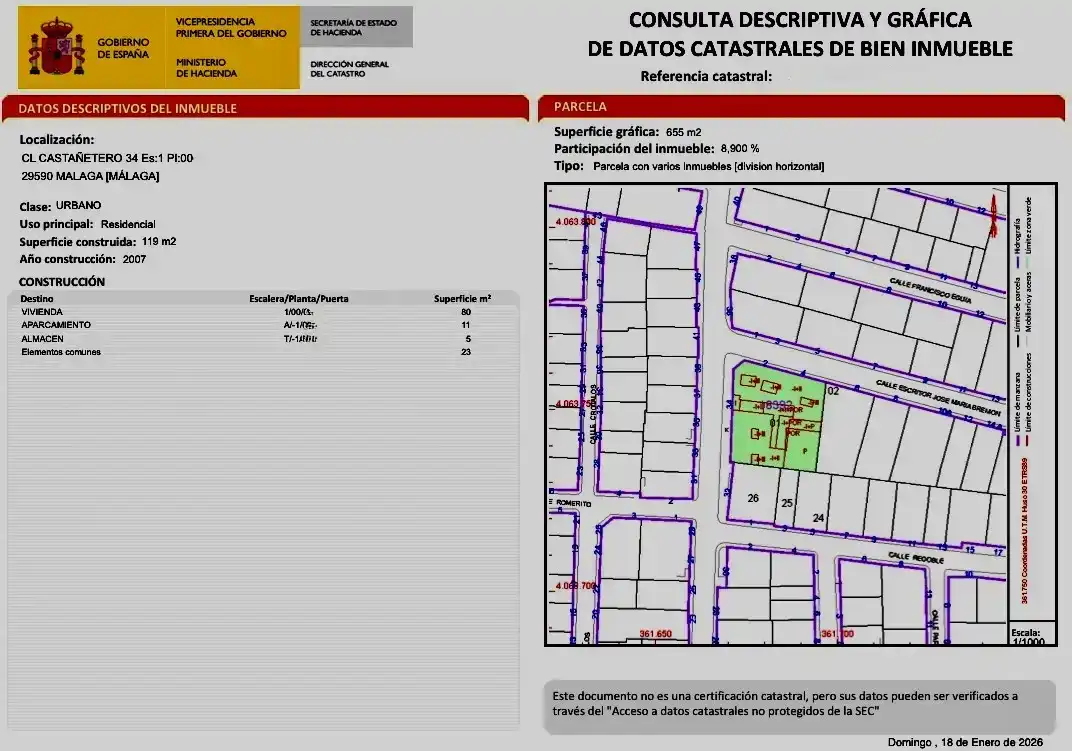Select the date 'Domingo , 18 de Enero de 2026'

965,742
